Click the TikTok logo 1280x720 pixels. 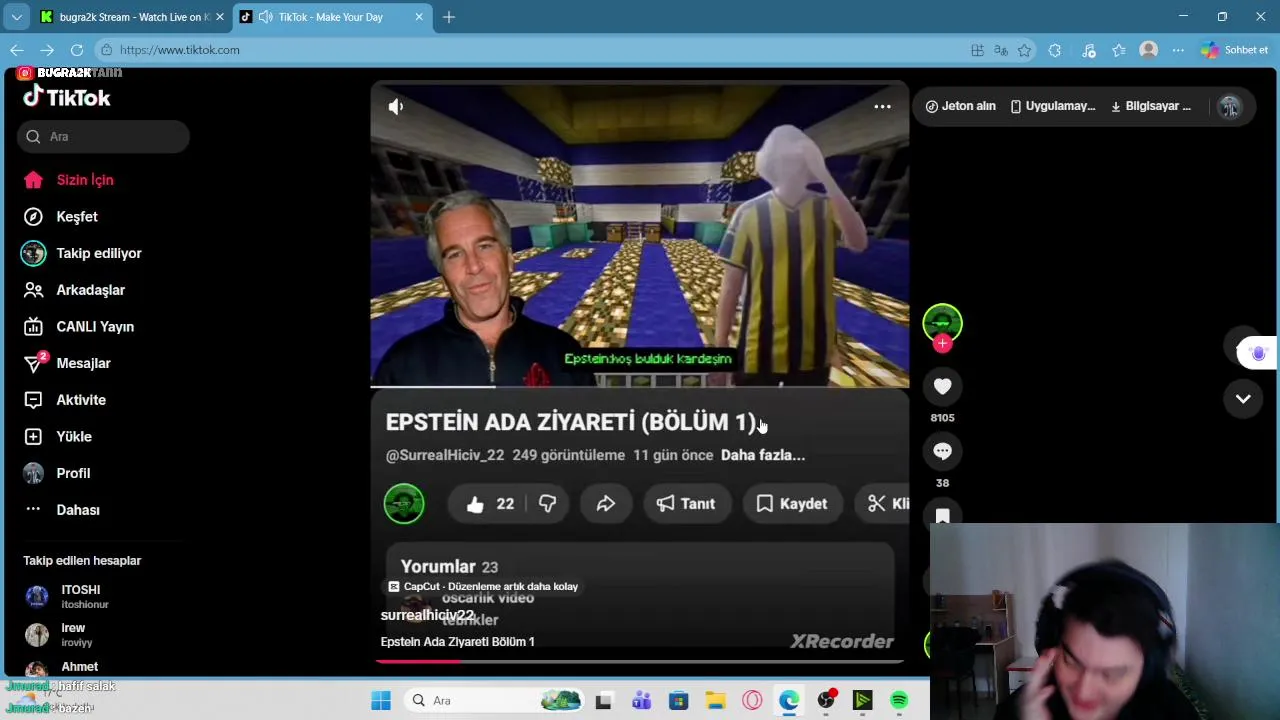click(x=67, y=97)
